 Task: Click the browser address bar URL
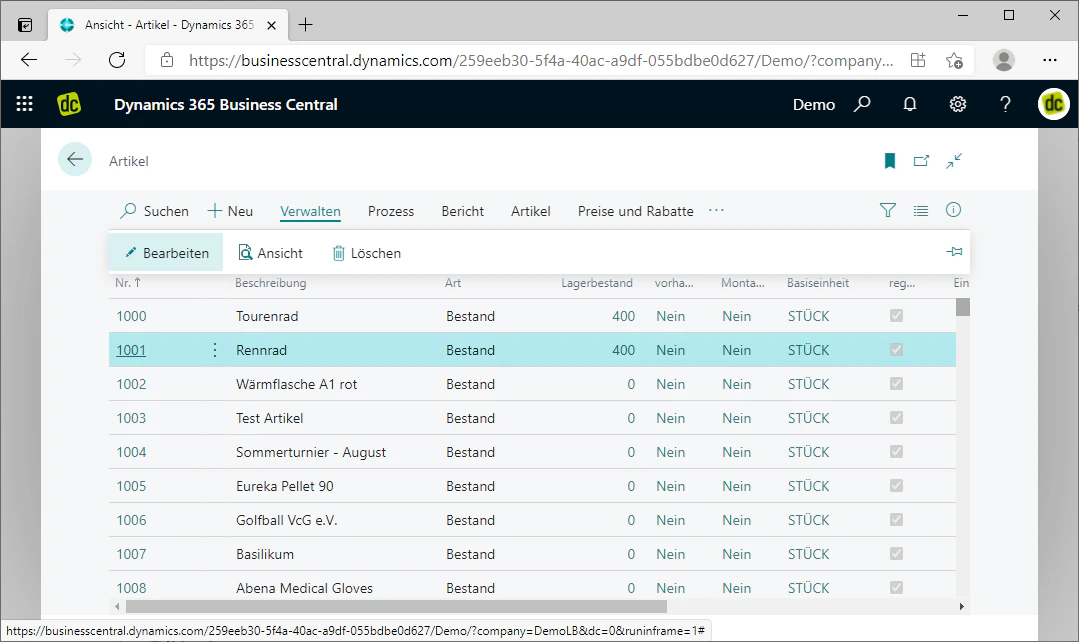[541, 61]
